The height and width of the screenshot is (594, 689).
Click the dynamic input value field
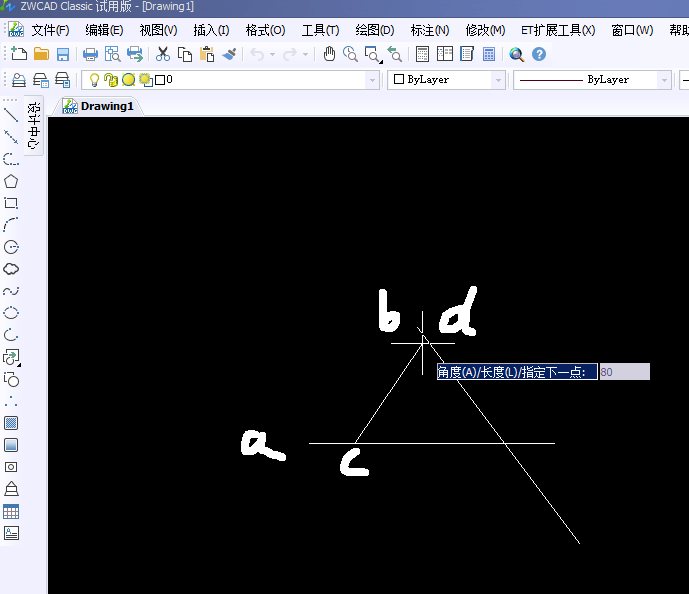[624, 372]
